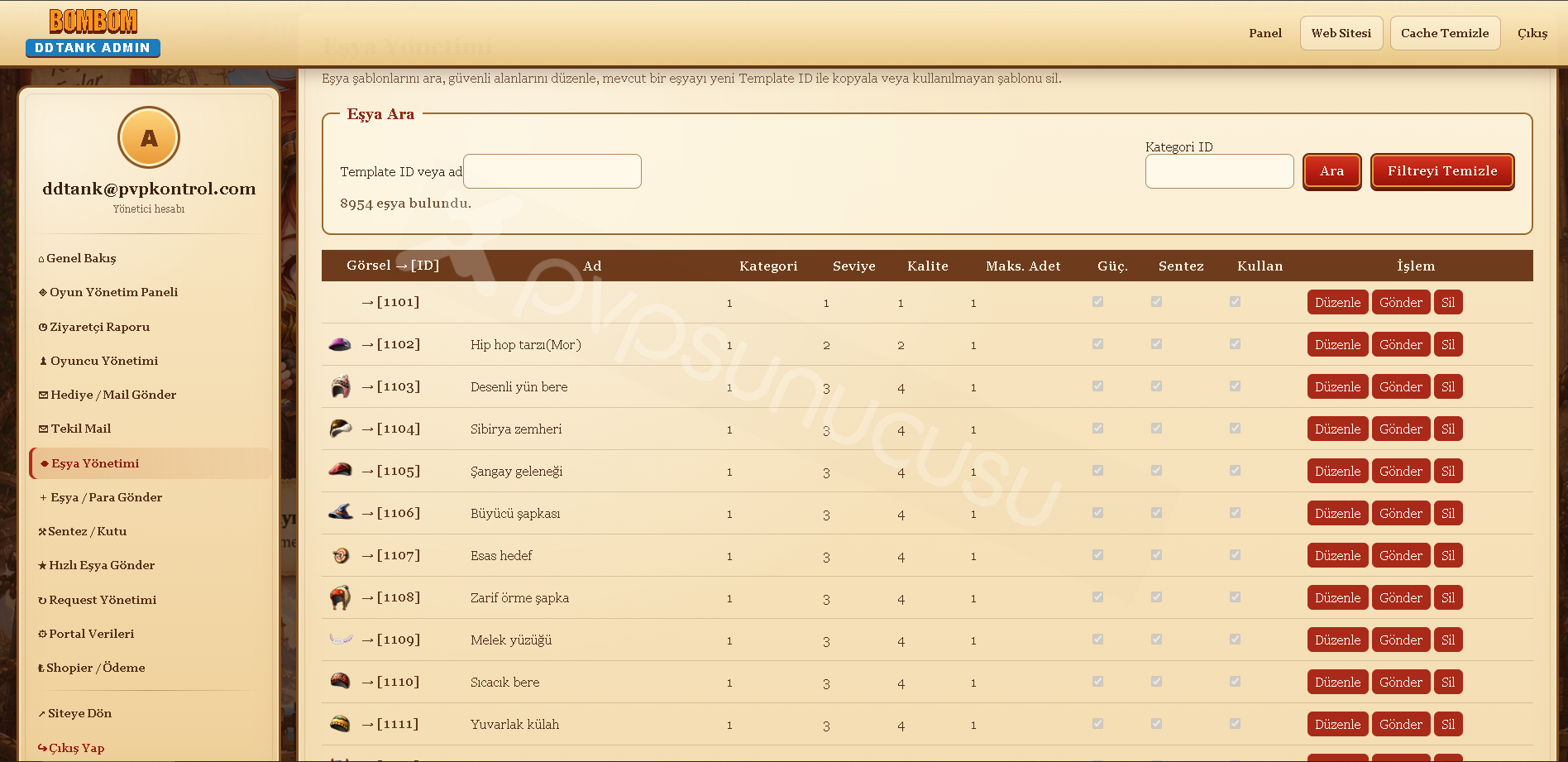Image resolution: width=1568 pixels, height=762 pixels.
Task: Click the Panel link in the top bar
Action: pyautogui.click(x=1265, y=33)
